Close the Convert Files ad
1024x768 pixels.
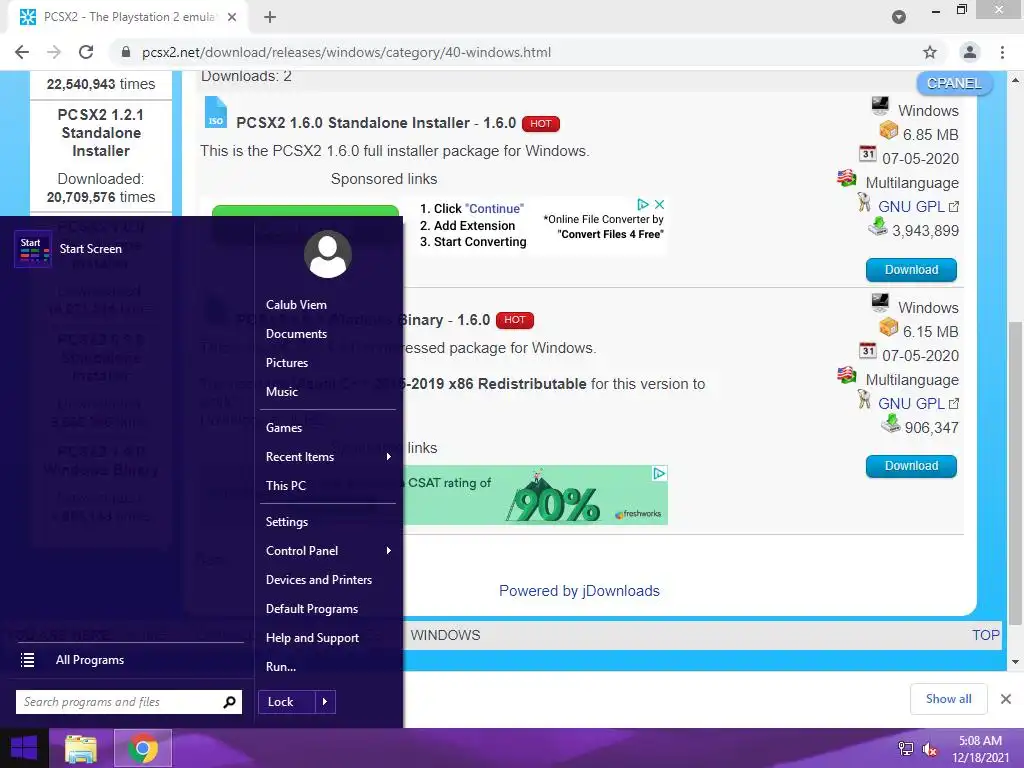click(x=660, y=204)
